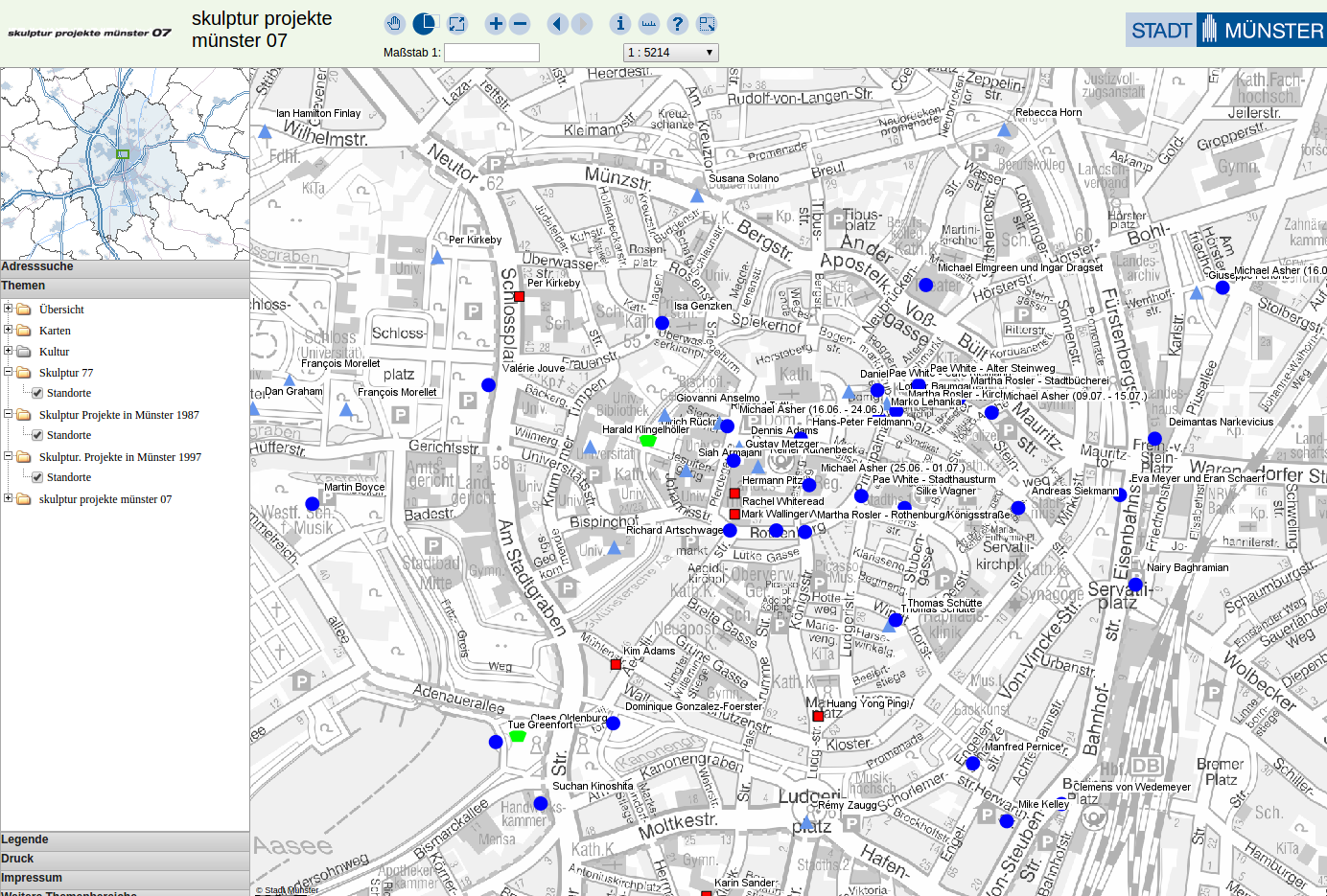Screen dimensions: 1327x896
Task: Expand the Karten tree node
Action: [x=8, y=330]
